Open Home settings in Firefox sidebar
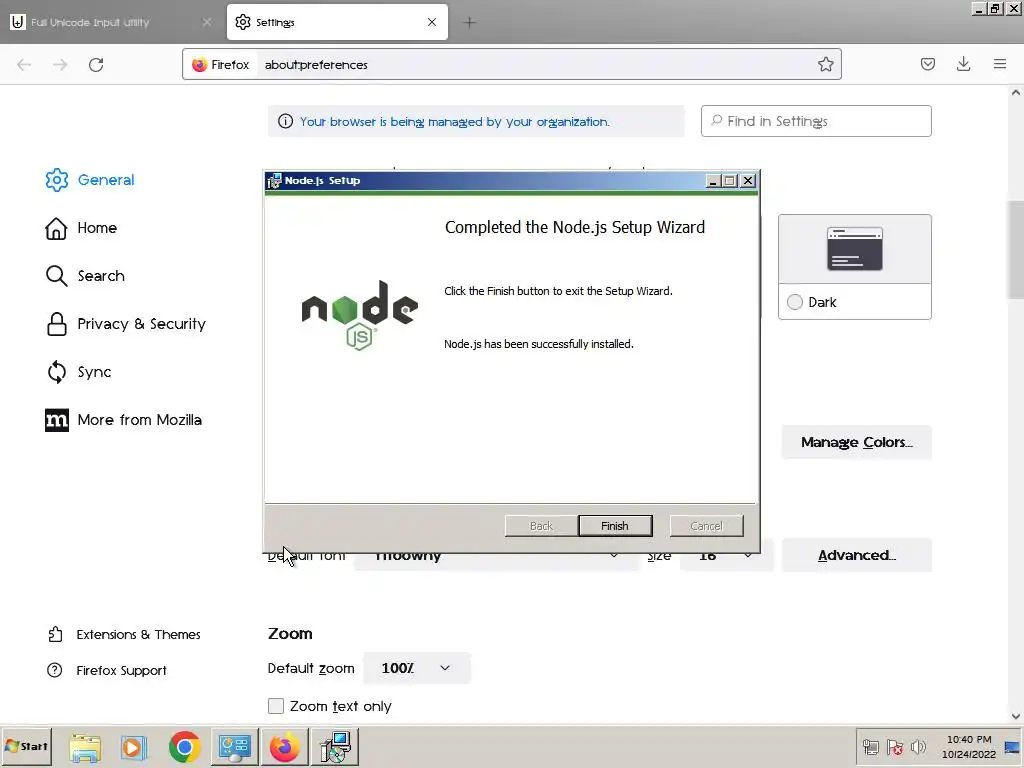The width and height of the screenshot is (1024, 768). click(81, 228)
